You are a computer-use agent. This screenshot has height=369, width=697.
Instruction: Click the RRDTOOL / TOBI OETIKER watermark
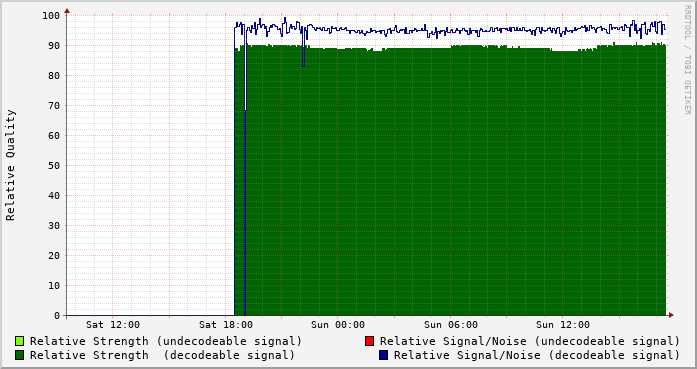[687, 60]
